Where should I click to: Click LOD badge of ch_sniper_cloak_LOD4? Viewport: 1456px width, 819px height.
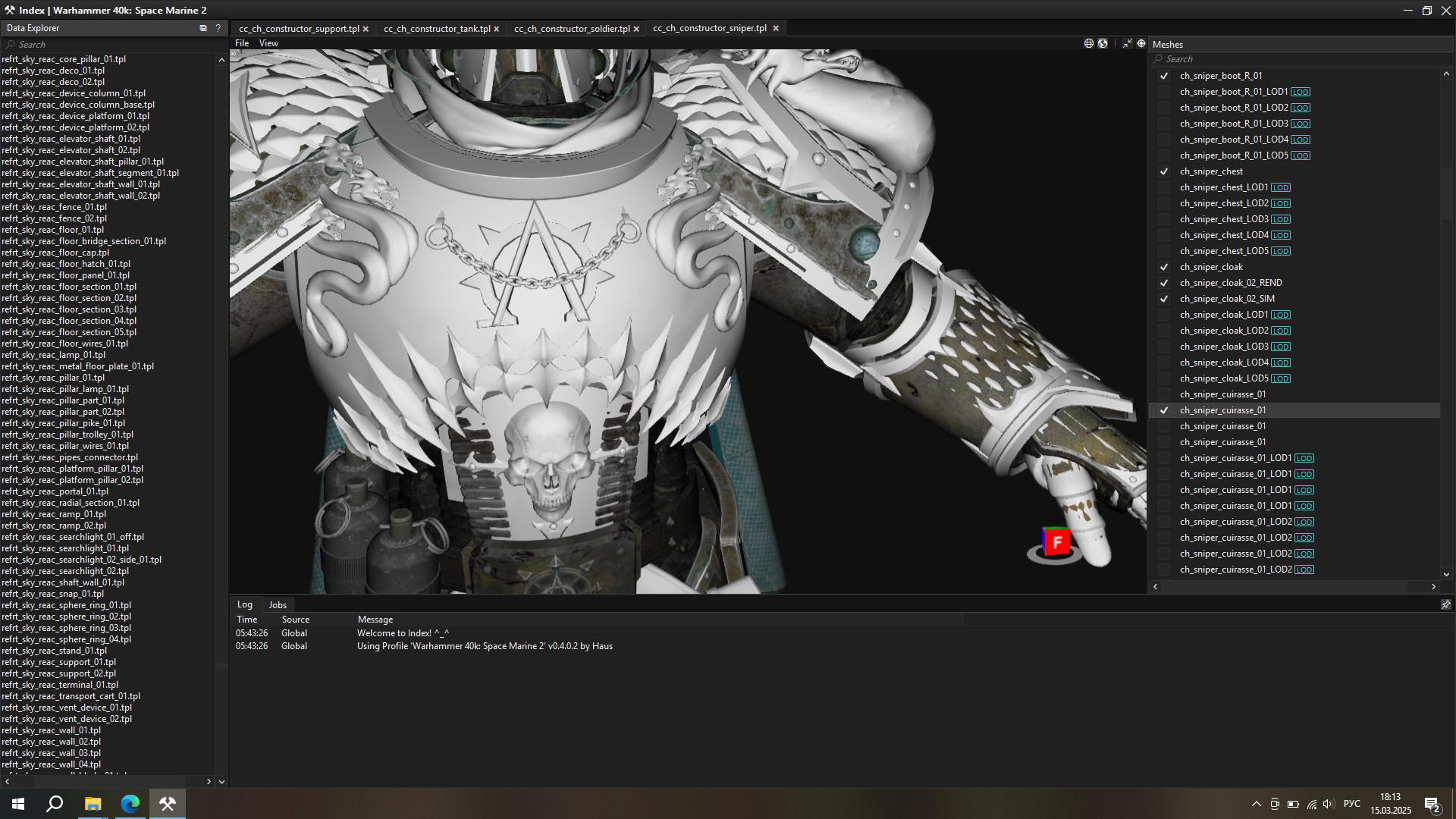coord(1281,362)
